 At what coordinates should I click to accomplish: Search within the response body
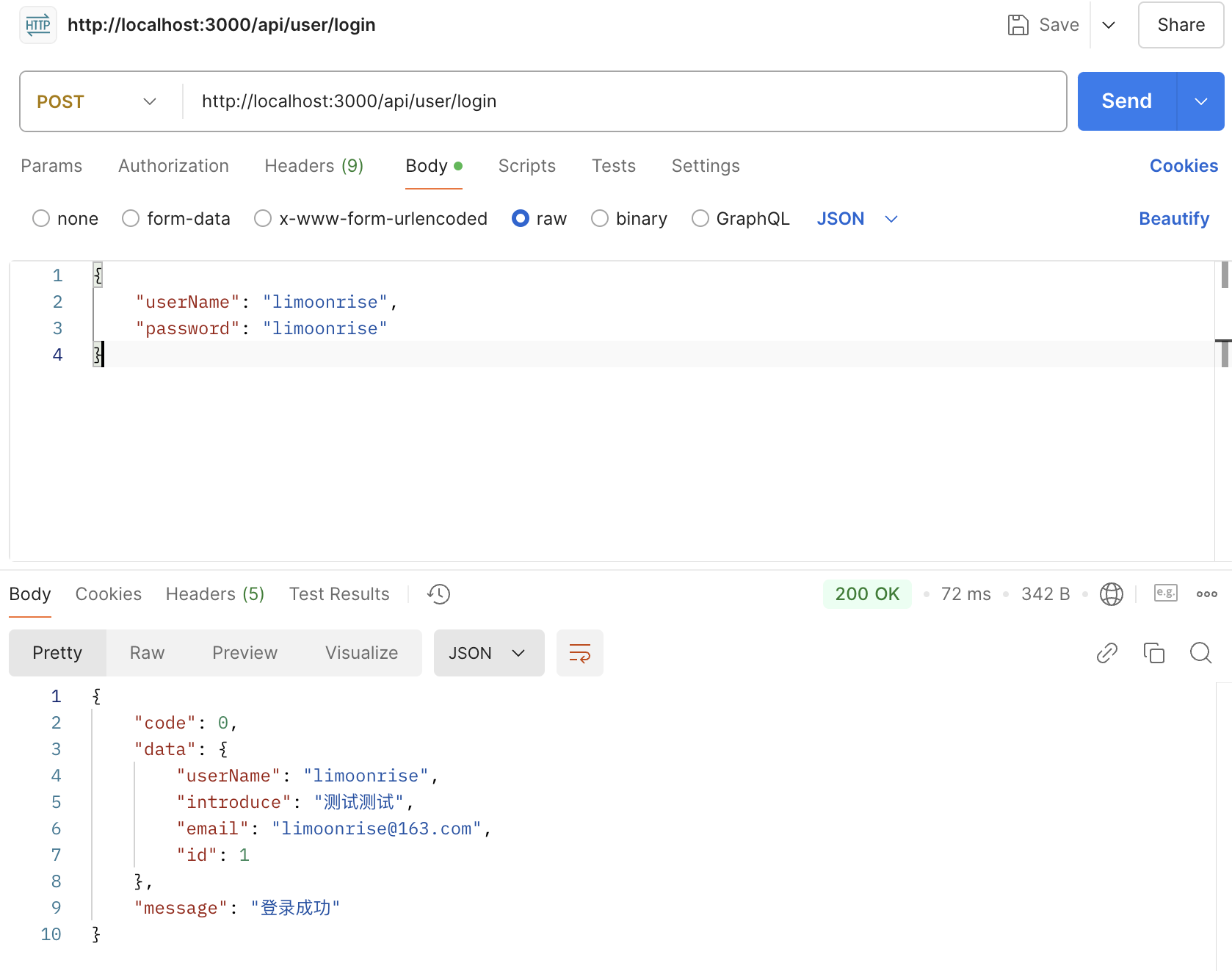(x=1200, y=653)
